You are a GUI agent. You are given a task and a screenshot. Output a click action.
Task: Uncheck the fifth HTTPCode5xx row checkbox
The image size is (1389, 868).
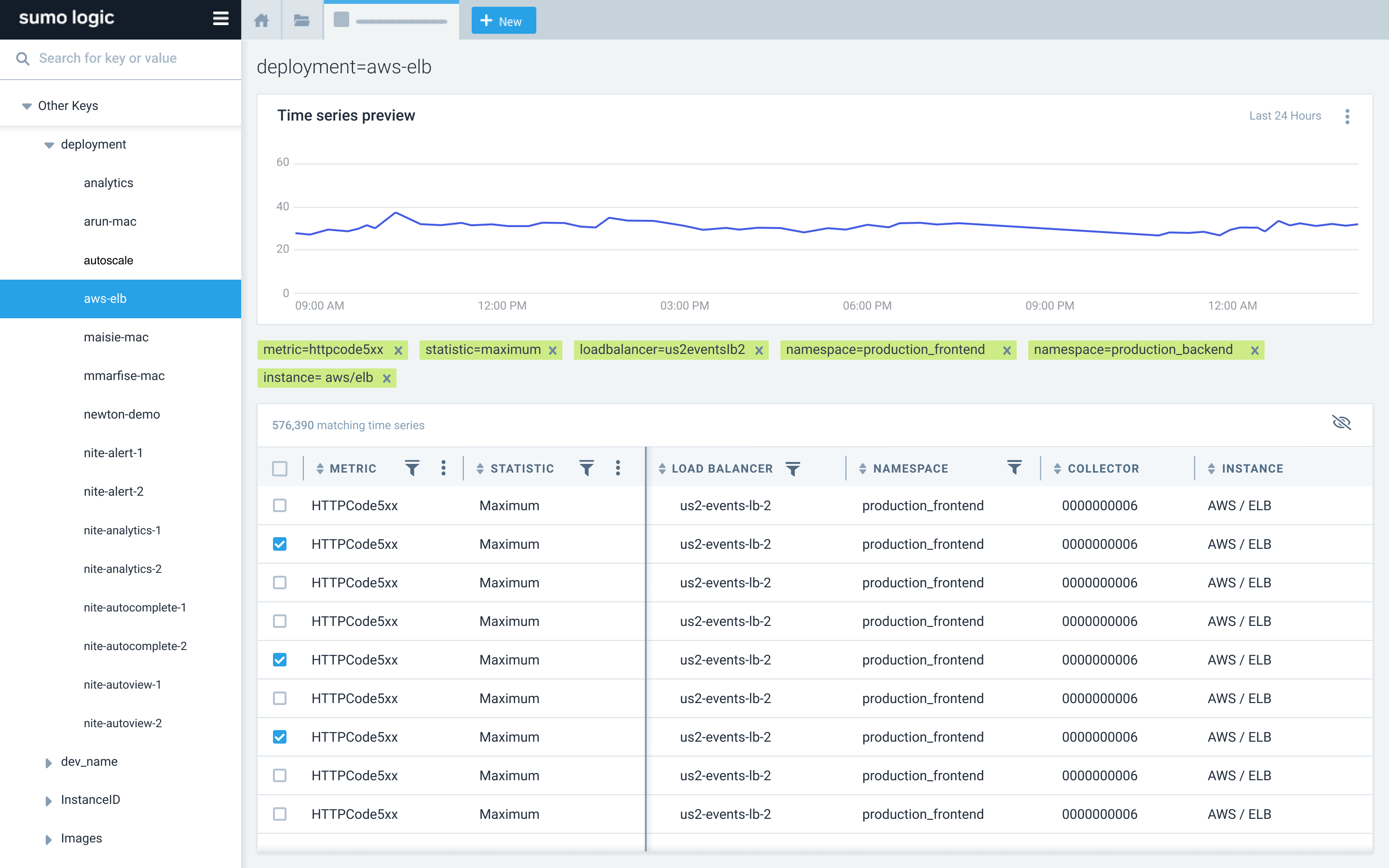point(280,660)
